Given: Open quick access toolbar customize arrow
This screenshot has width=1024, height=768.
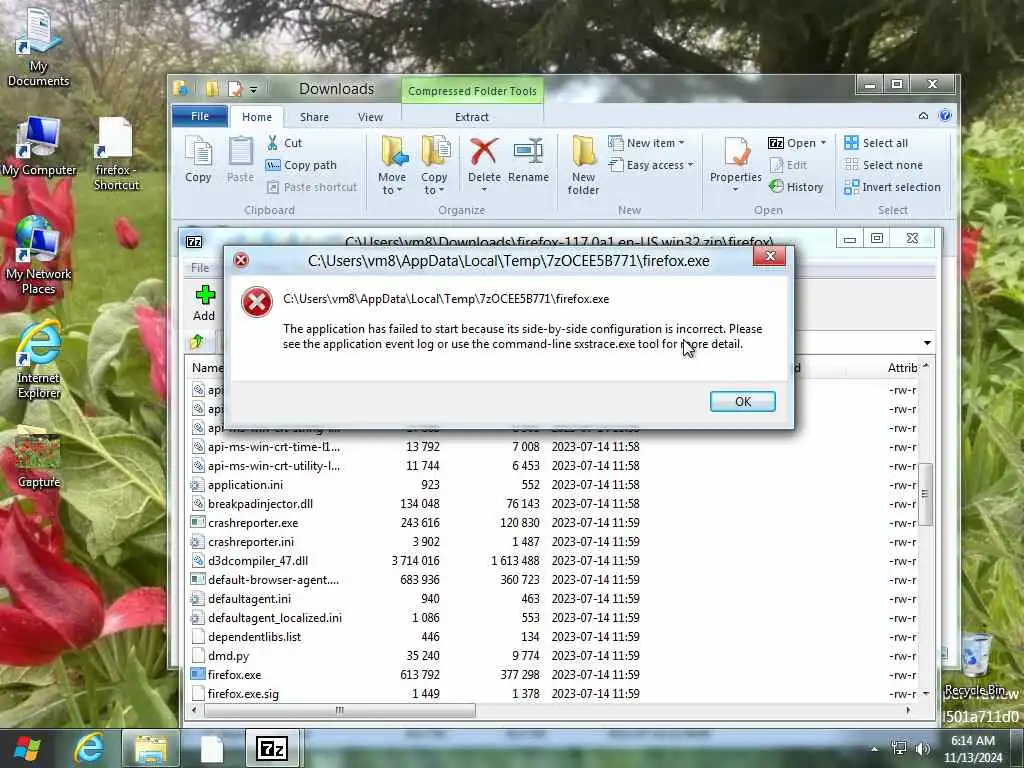Looking at the screenshot, I should point(253,89).
